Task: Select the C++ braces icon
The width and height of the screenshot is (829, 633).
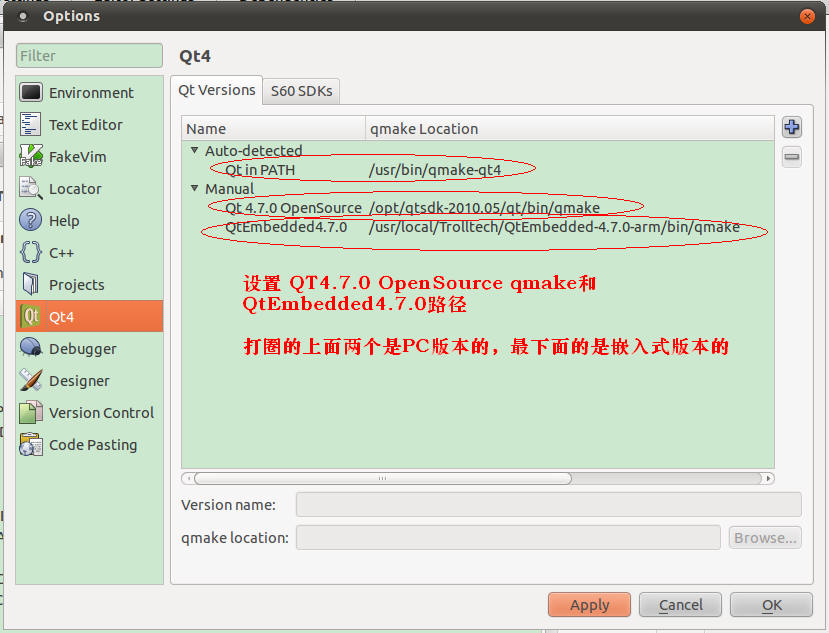Action: 31,252
